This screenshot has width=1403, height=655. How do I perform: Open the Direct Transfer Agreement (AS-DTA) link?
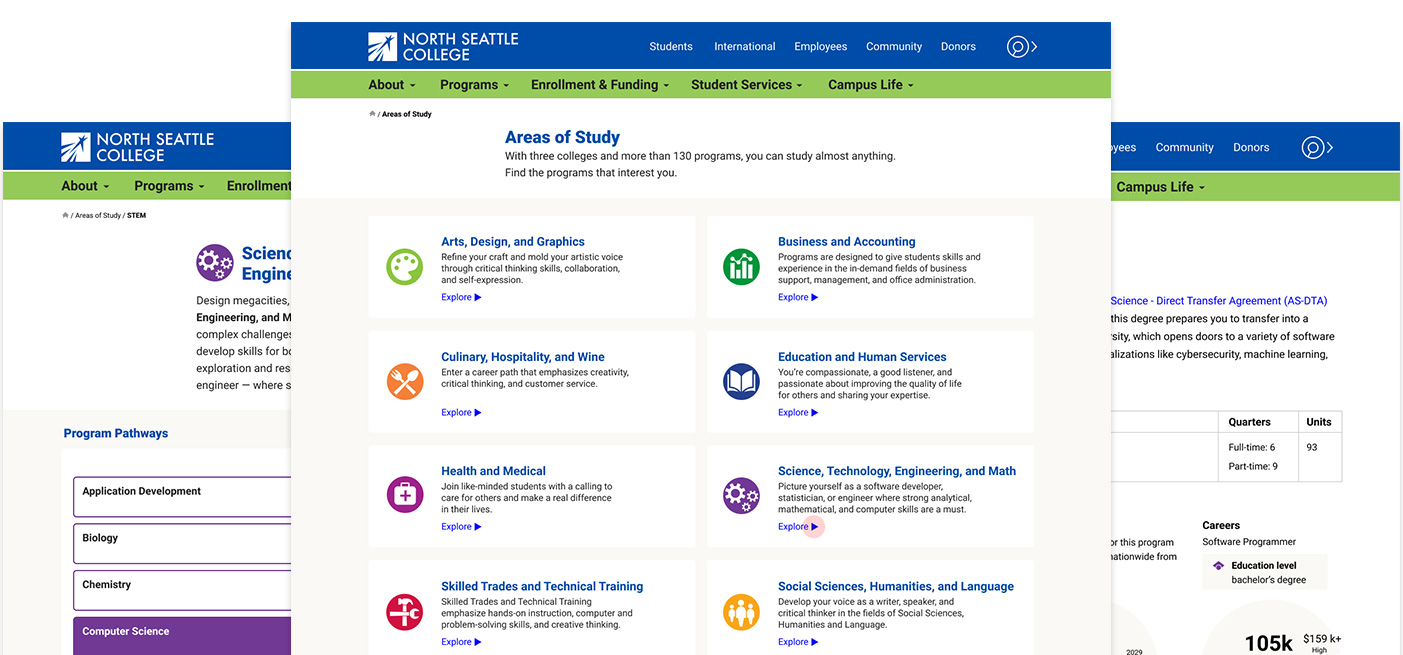tap(1219, 301)
